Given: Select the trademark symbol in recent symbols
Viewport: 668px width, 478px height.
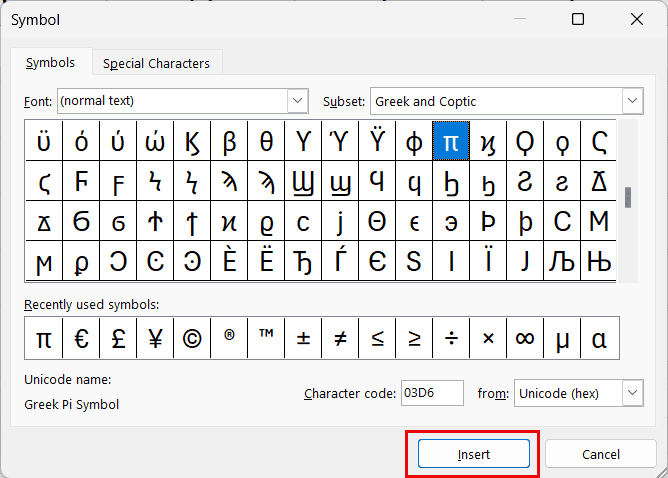Looking at the screenshot, I should pos(266,339).
